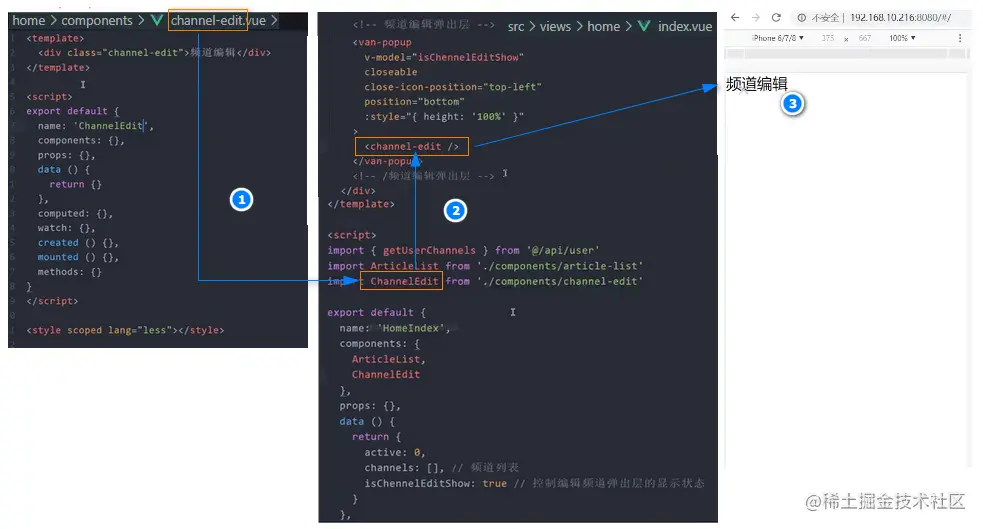Viewport: 983px width, 529px height.
Task: Click the viewport width field 375
Action: pyautogui.click(x=828, y=38)
